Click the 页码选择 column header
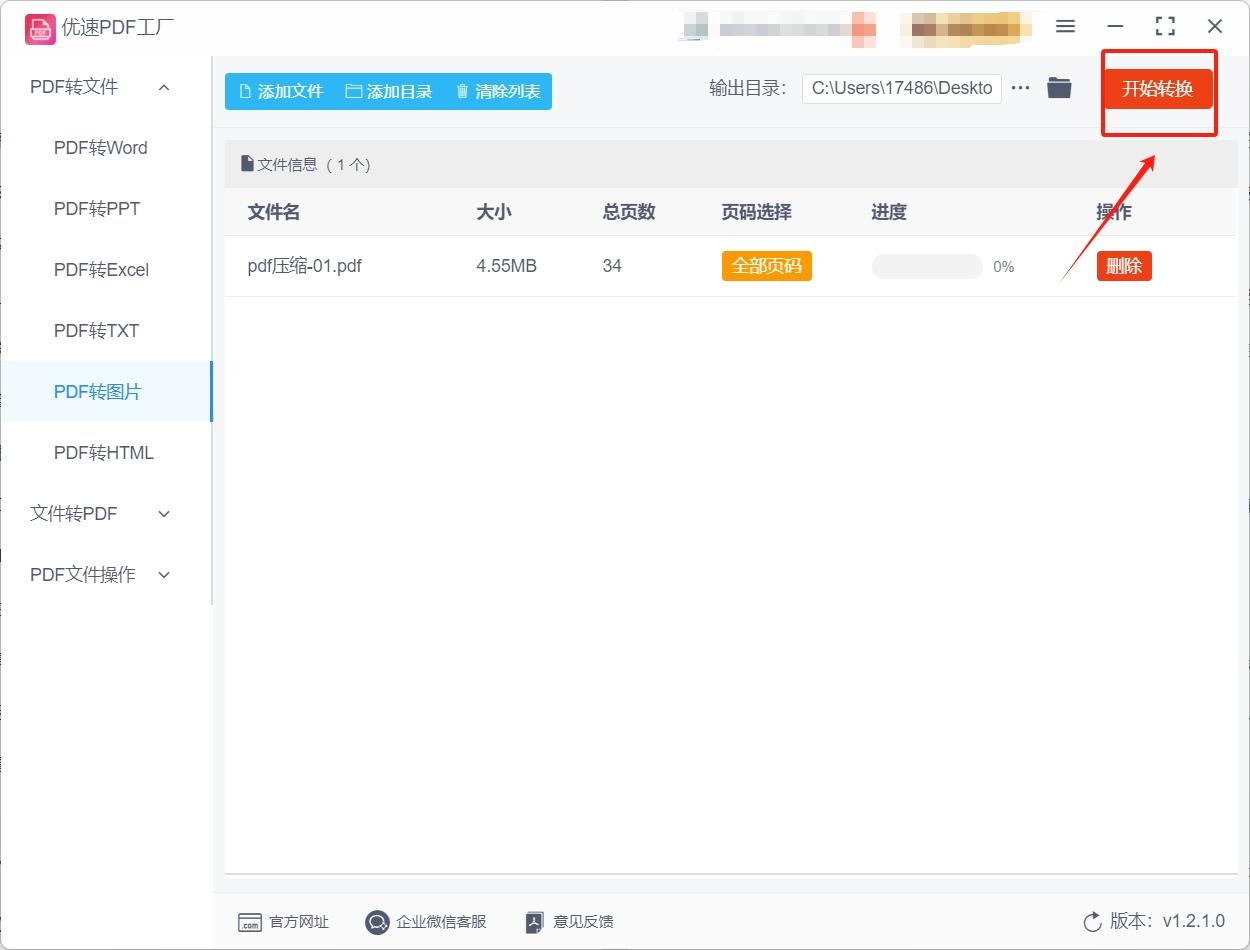The width and height of the screenshot is (1250, 950). pos(757,212)
